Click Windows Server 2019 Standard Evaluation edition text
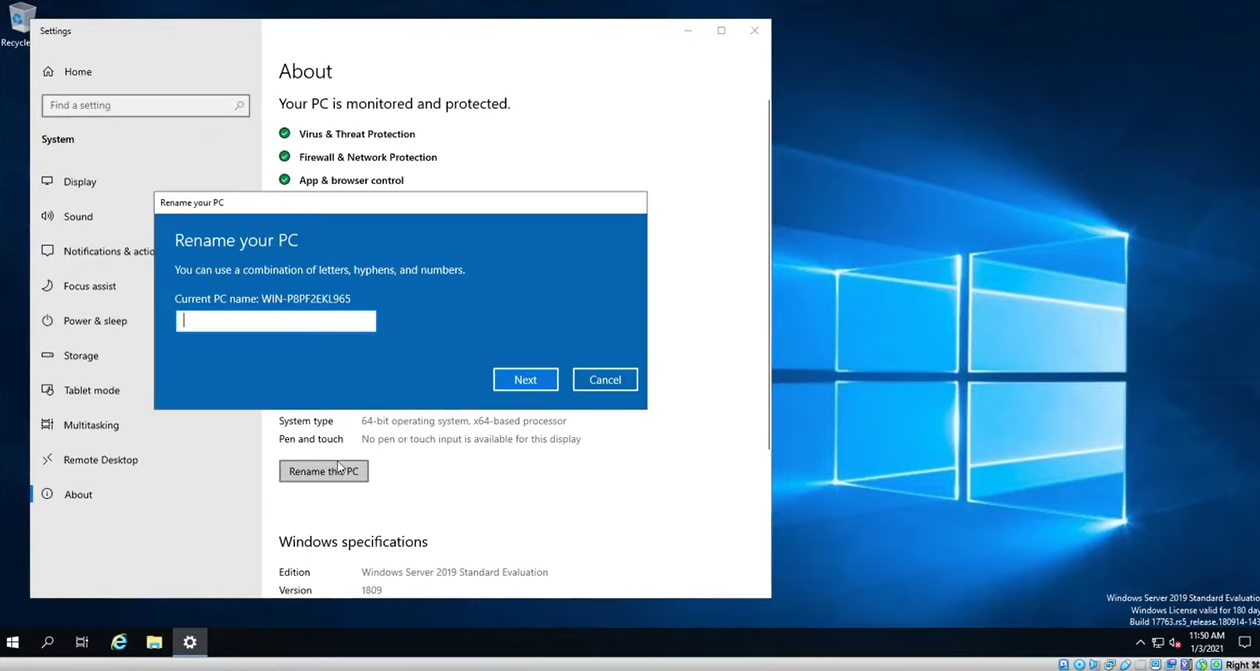This screenshot has height=671, width=1260. [x=455, y=572]
